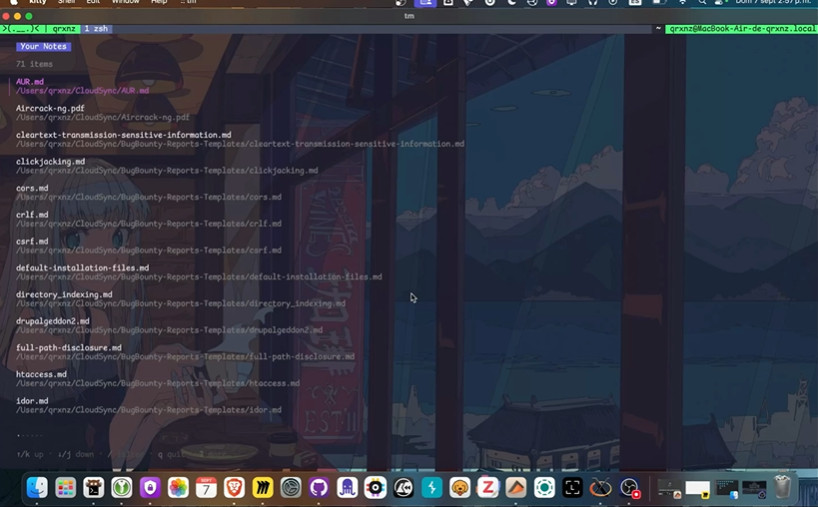Select the cors.md note

coord(32,188)
